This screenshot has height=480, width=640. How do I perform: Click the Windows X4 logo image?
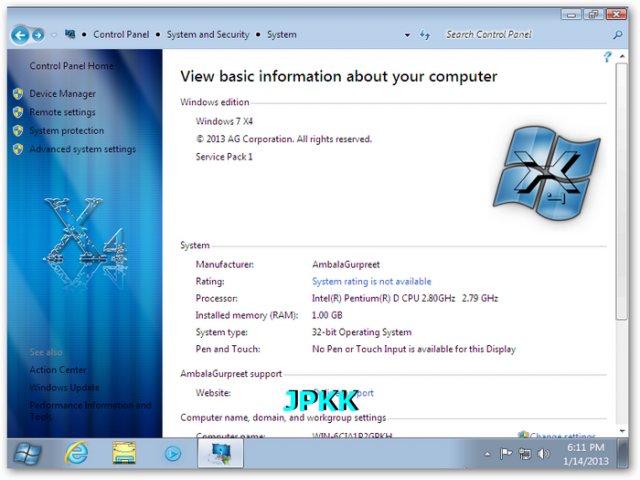pos(547,173)
